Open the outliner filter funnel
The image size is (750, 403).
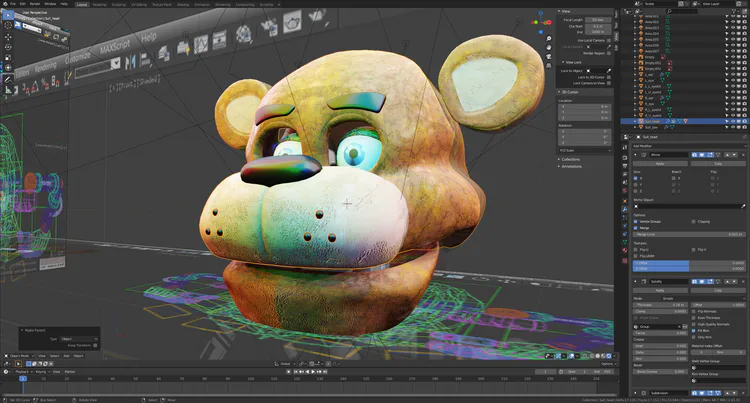tap(734, 11)
